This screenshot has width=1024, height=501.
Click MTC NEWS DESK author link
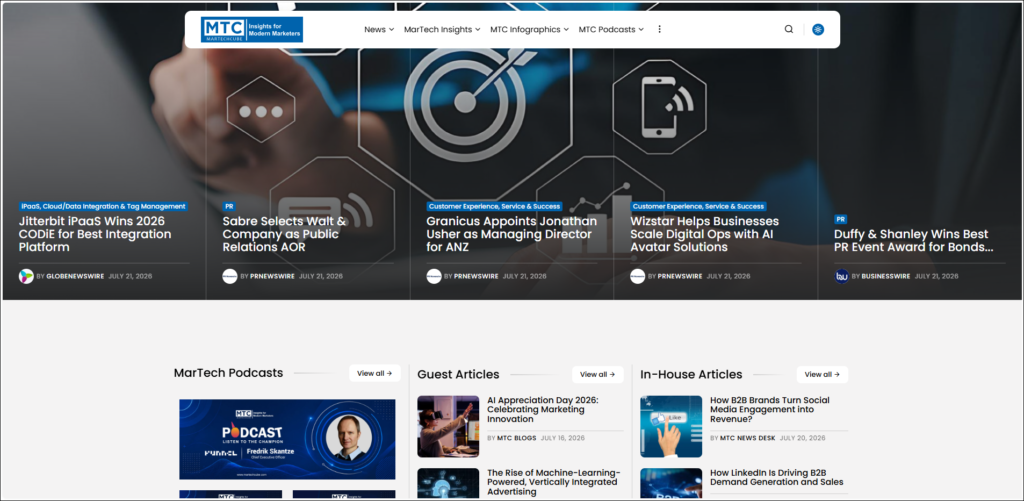point(747,438)
